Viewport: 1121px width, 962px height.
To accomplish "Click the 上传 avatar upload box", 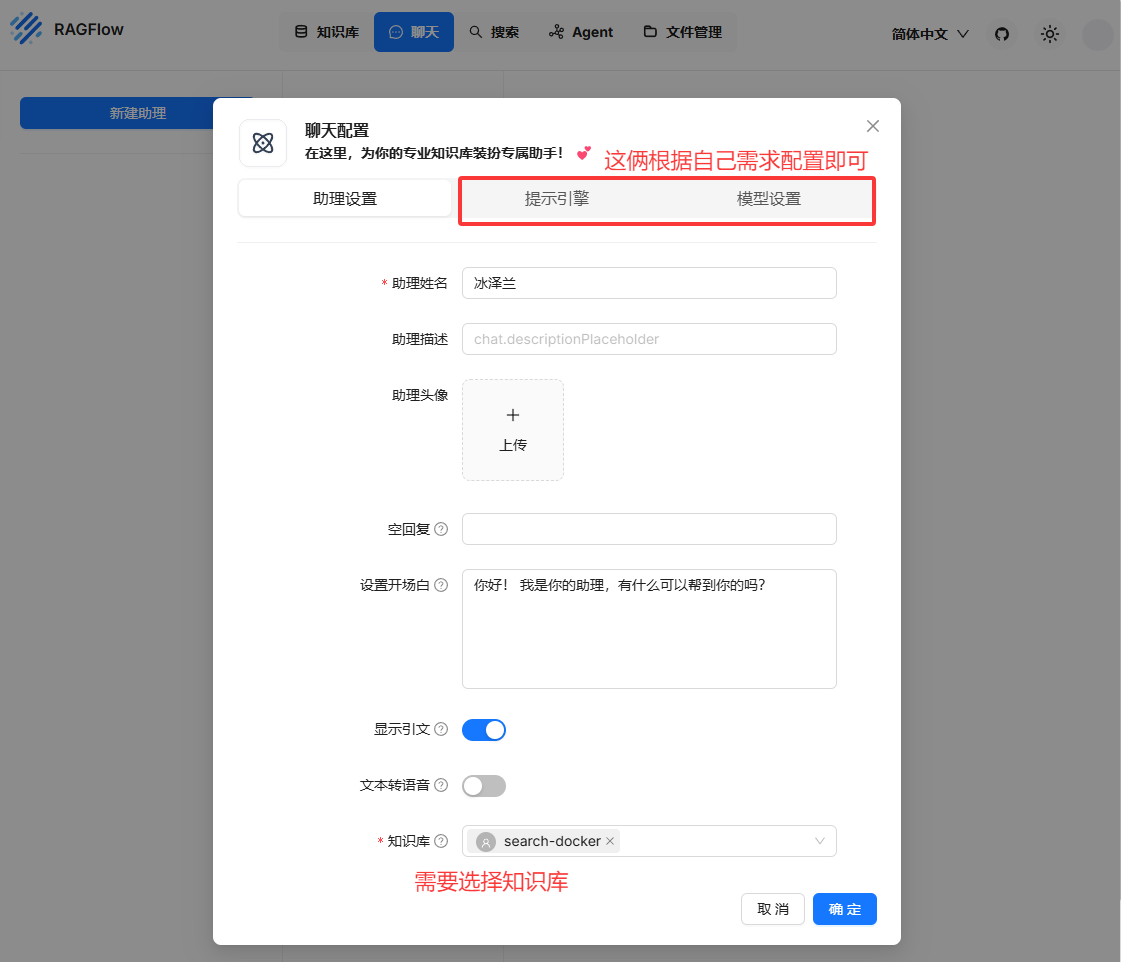I will (513, 430).
